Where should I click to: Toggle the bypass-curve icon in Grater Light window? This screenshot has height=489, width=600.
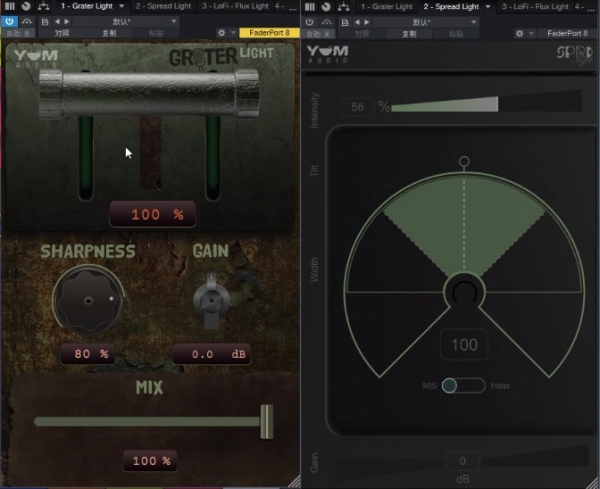26,21
